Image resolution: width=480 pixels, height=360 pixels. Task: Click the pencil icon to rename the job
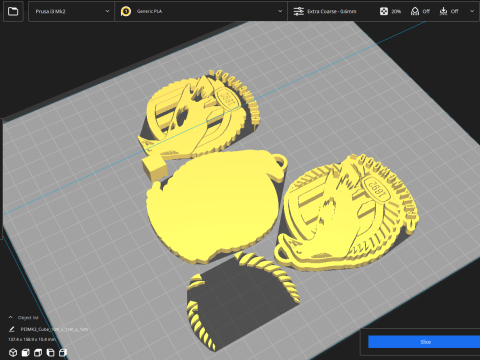12,329
